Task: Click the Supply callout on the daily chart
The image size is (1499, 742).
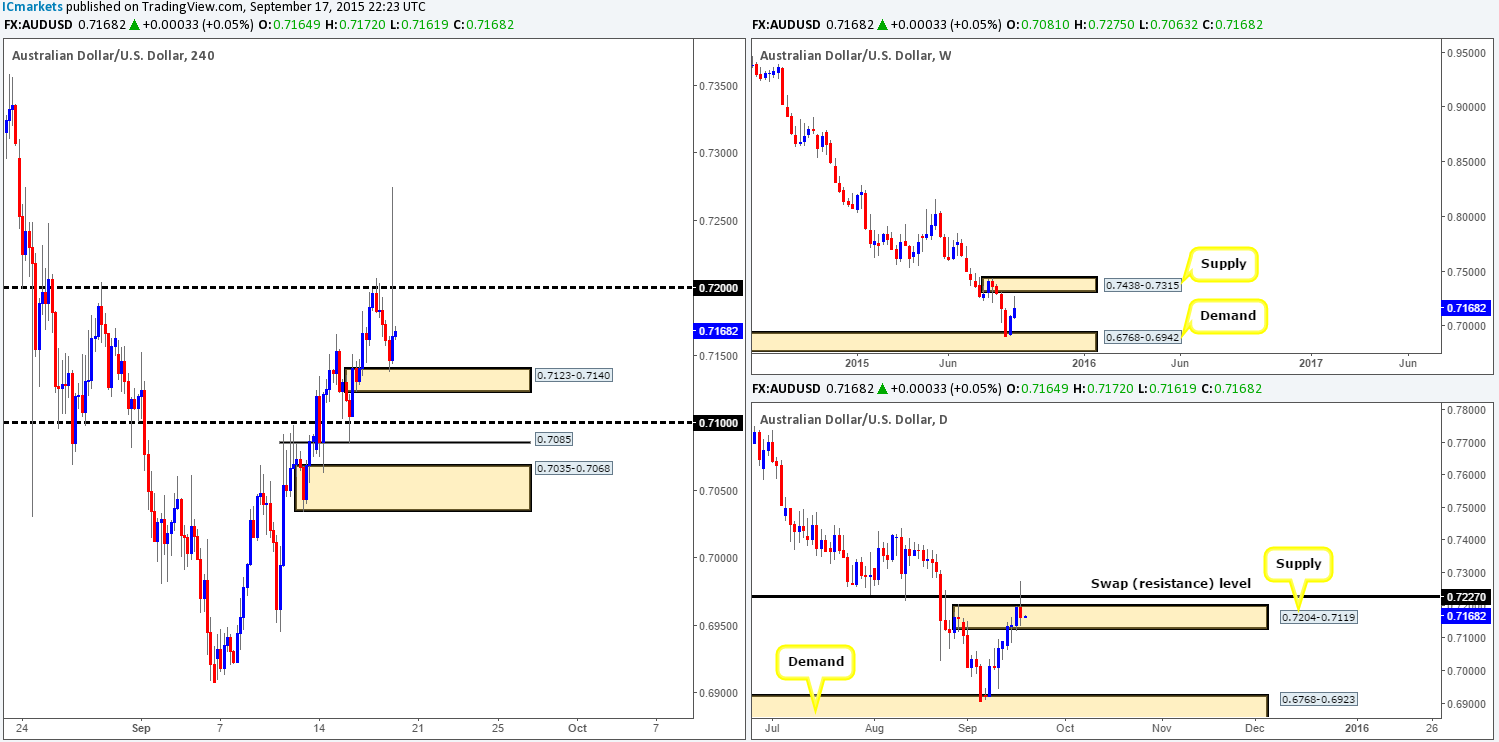Action: point(1298,564)
